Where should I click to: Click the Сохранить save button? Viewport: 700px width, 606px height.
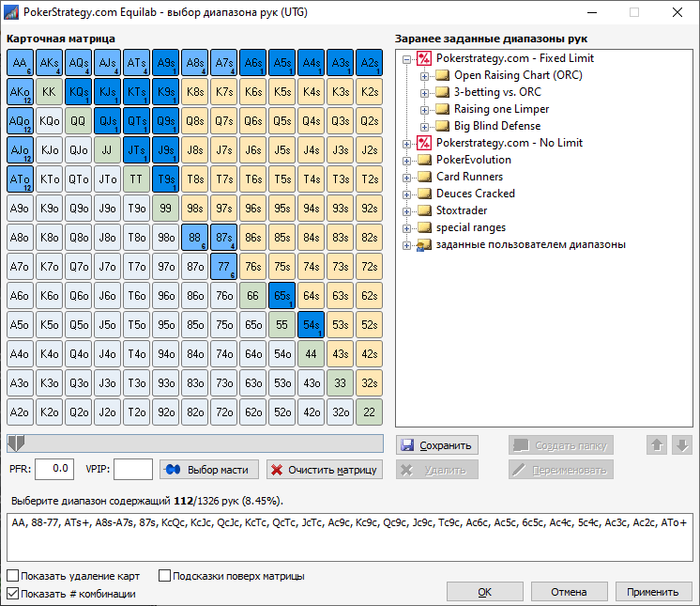click(x=437, y=445)
